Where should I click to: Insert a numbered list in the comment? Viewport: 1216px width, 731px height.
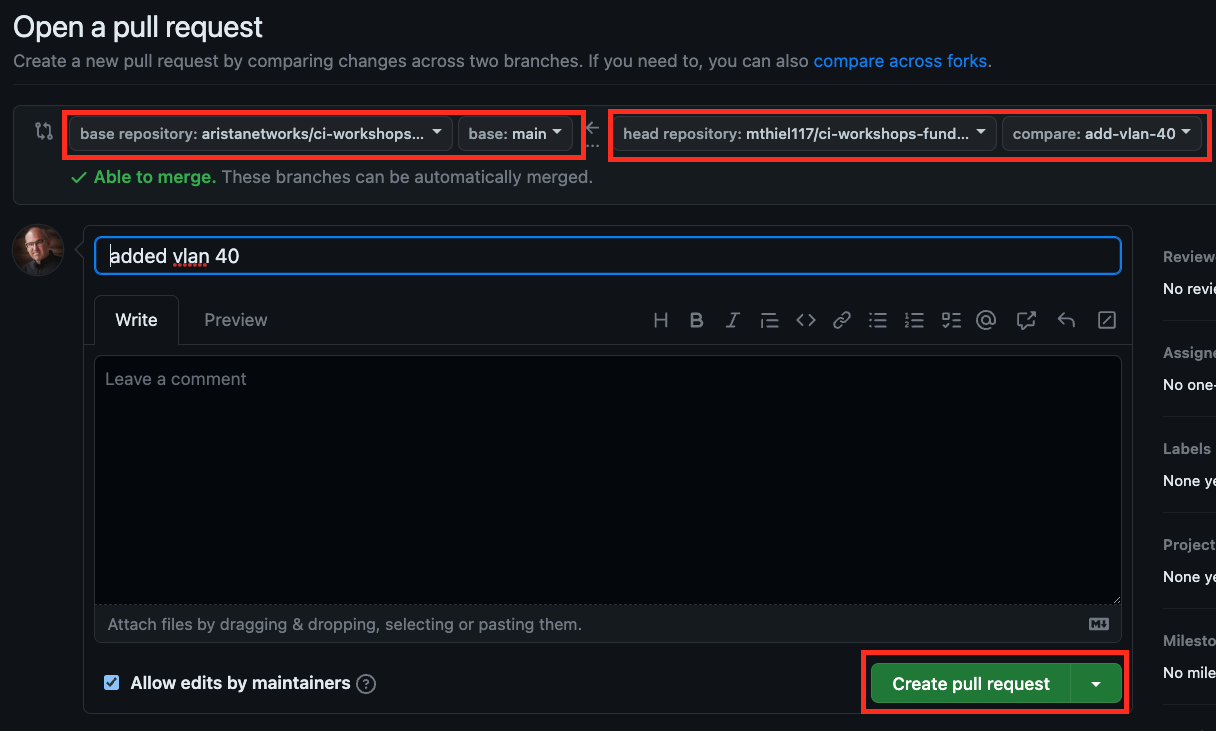click(x=914, y=320)
